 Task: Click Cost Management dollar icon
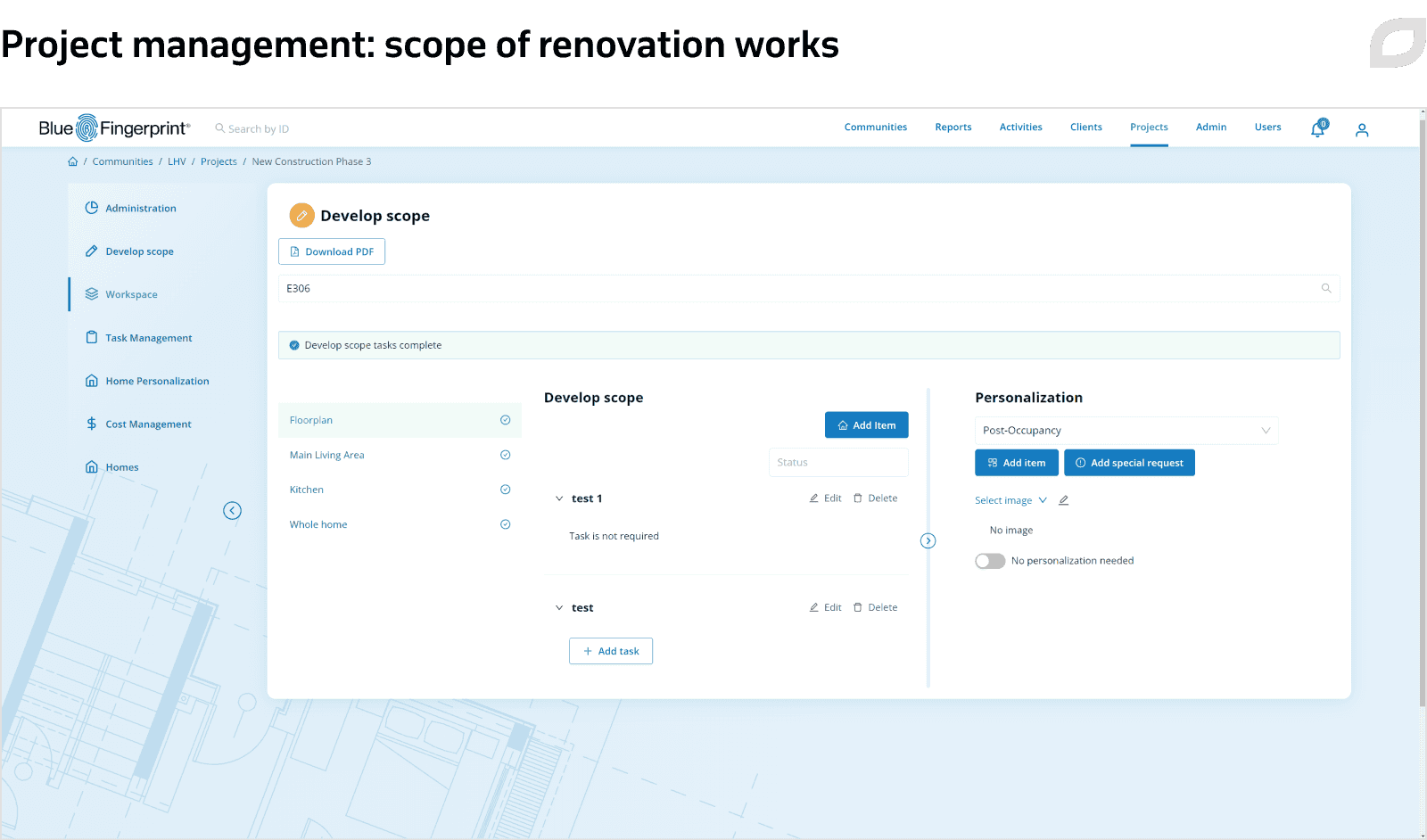click(91, 424)
